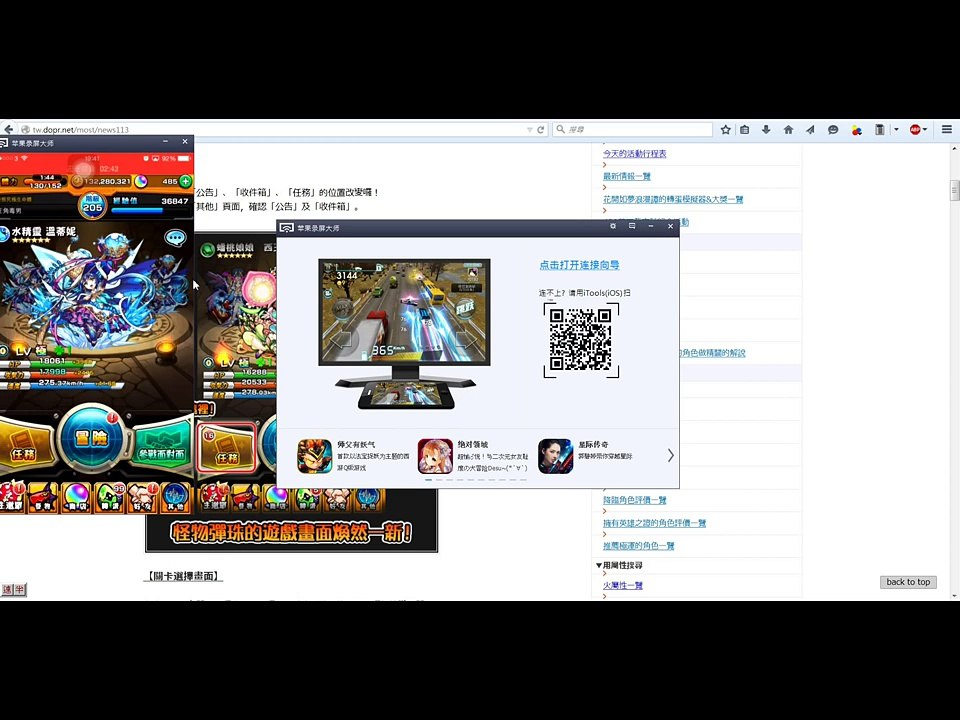Tap the 冒險 round blue button
Image resolution: width=960 pixels, height=720 pixels.
[x=91, y=438]
